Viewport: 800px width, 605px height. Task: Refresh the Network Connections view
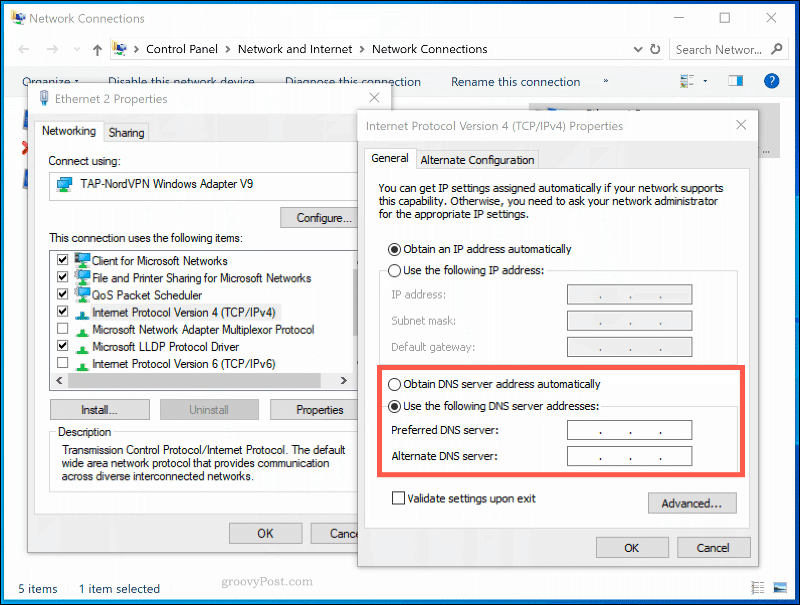[x=655, y=49]
